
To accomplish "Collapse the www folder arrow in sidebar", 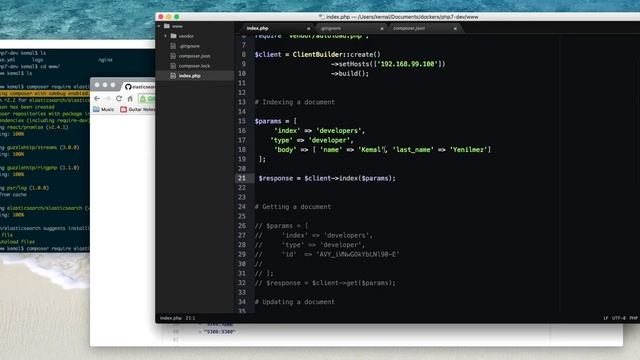I will coord(159,26).
